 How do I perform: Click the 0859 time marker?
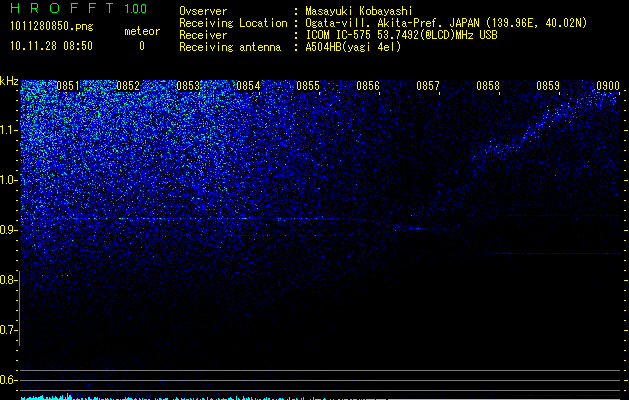click(548, 86)
